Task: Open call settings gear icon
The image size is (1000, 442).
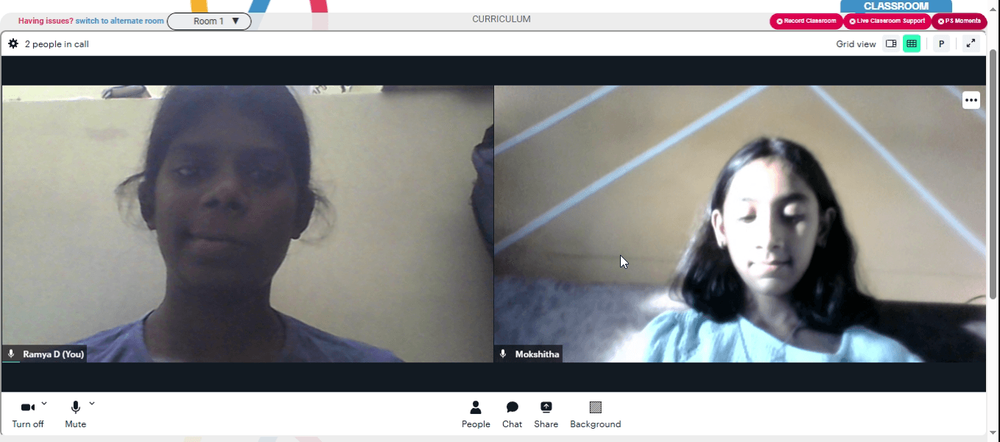Action: 13,44
